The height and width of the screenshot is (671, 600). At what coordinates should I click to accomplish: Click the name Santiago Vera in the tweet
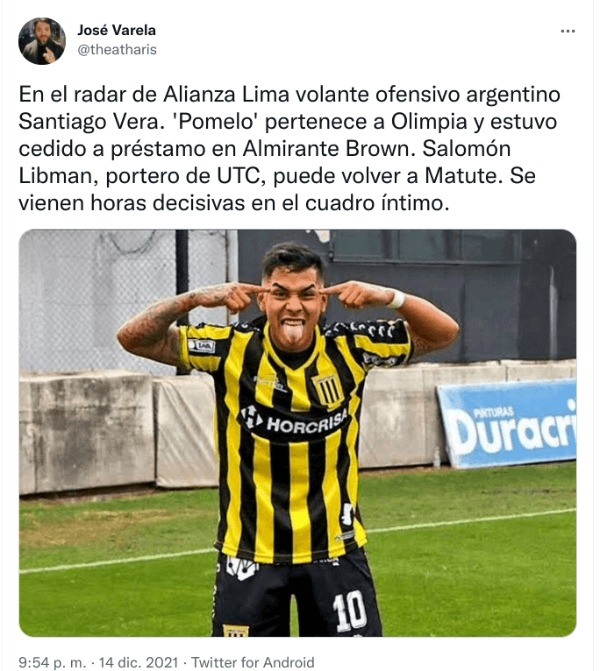point(88,122)
